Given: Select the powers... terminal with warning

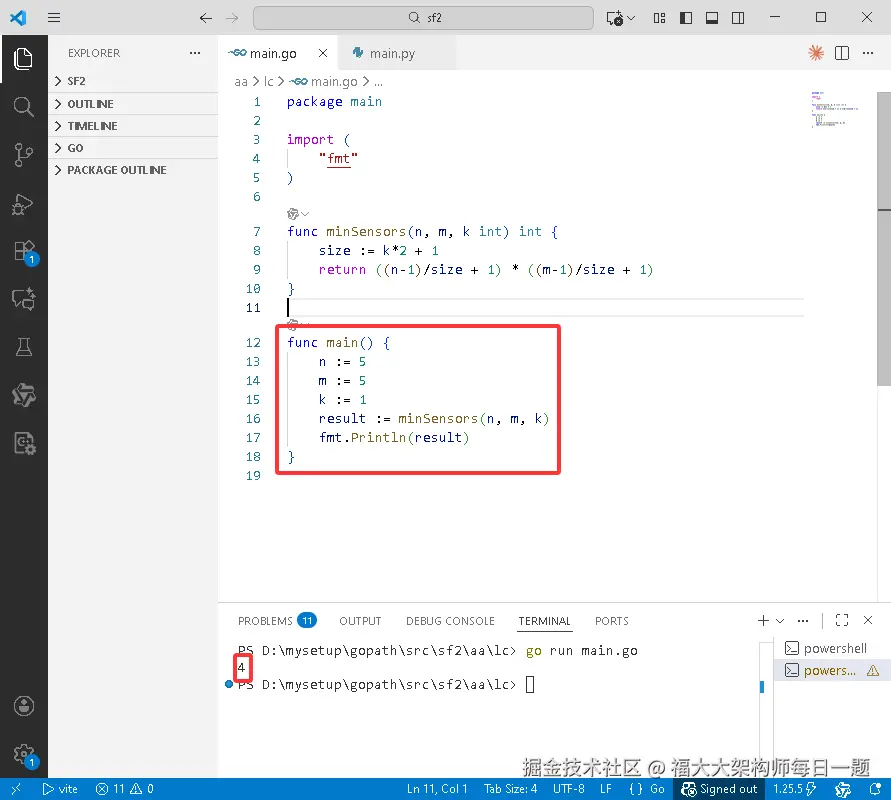Looking at the screenshot, I should (x=832, y=670).
